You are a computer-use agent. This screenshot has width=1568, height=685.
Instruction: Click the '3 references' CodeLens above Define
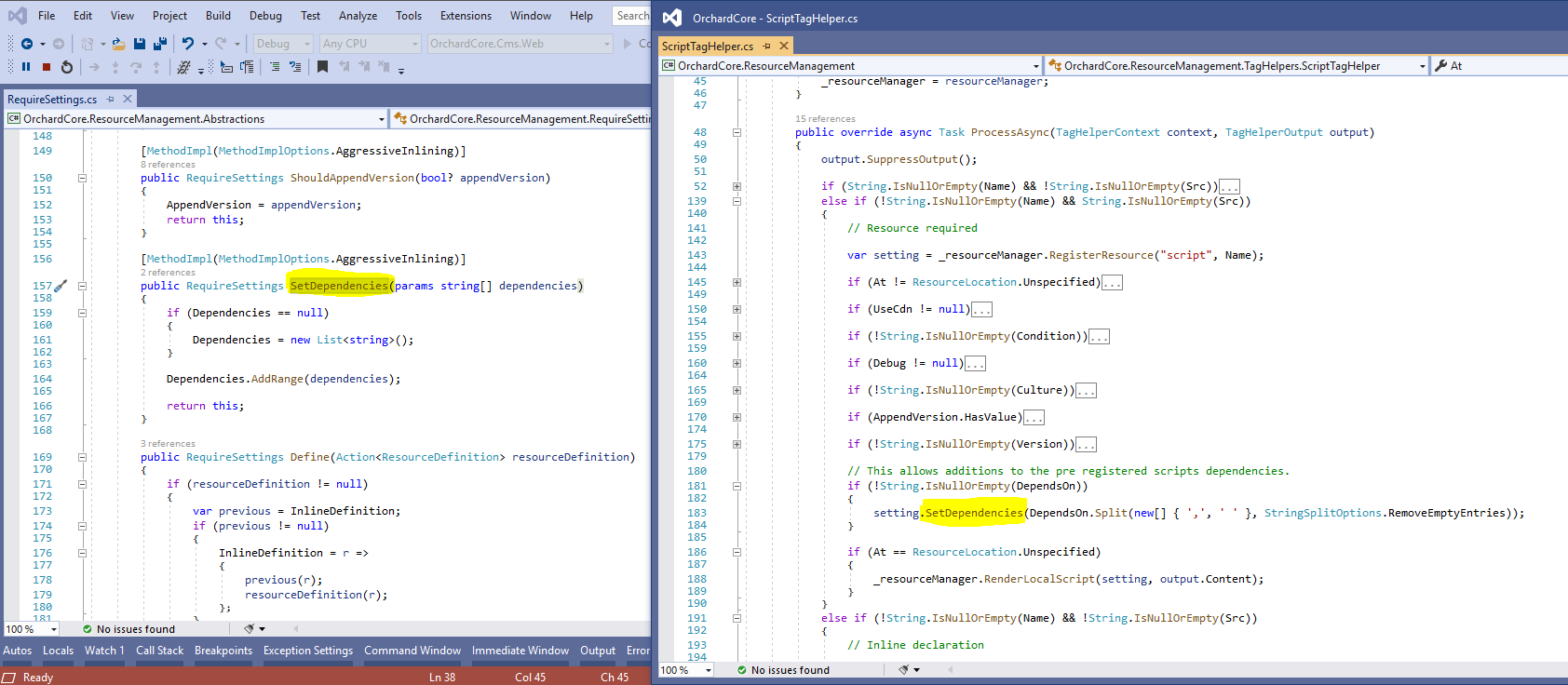tap(168, 444)
